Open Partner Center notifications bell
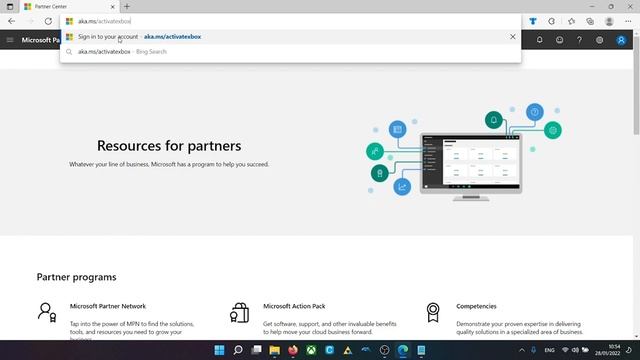This screenshot has width=640, height=360. coord(540,40)
